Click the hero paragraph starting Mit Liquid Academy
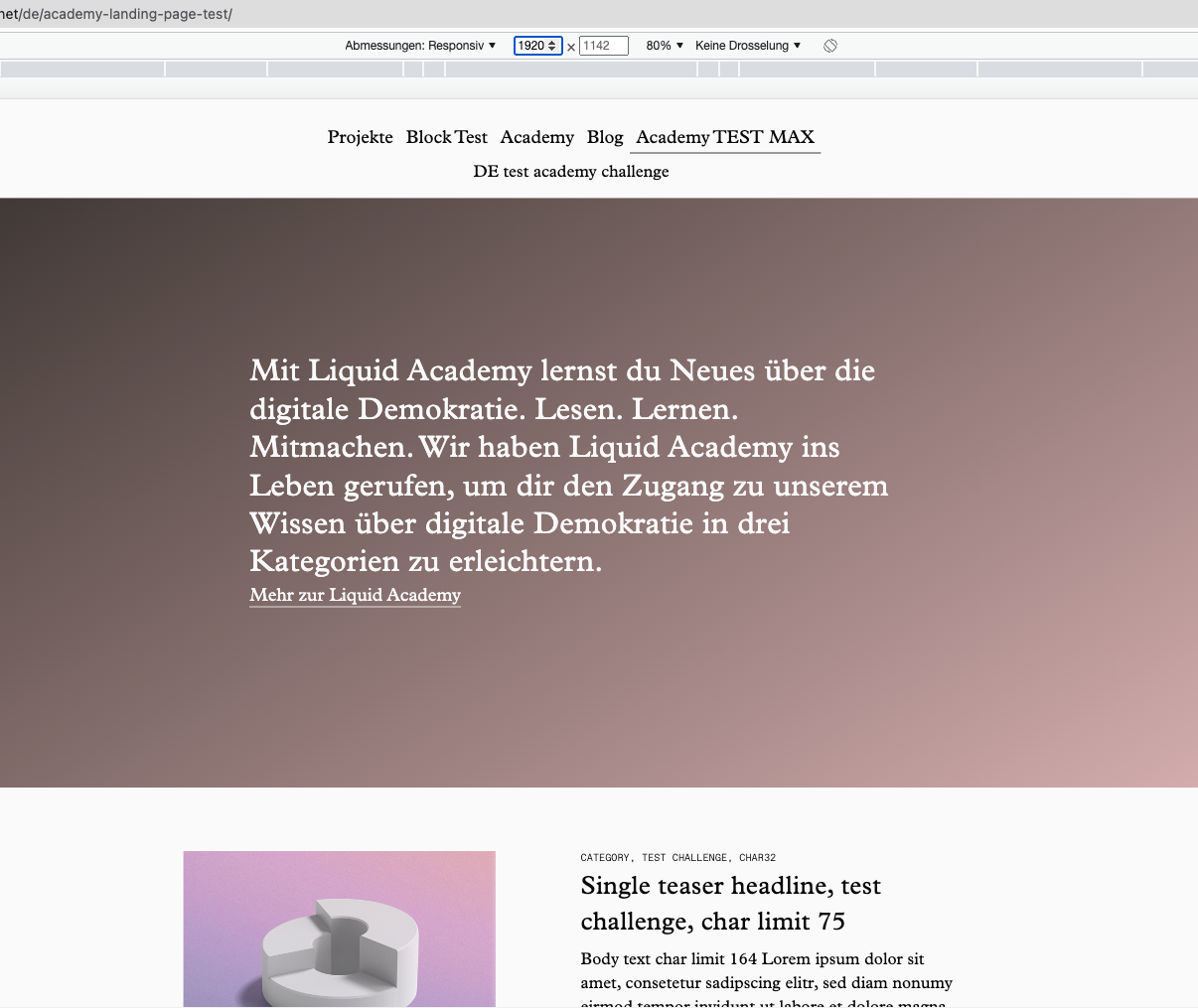Screen dimensions: 1198x1008 (568, 466)
